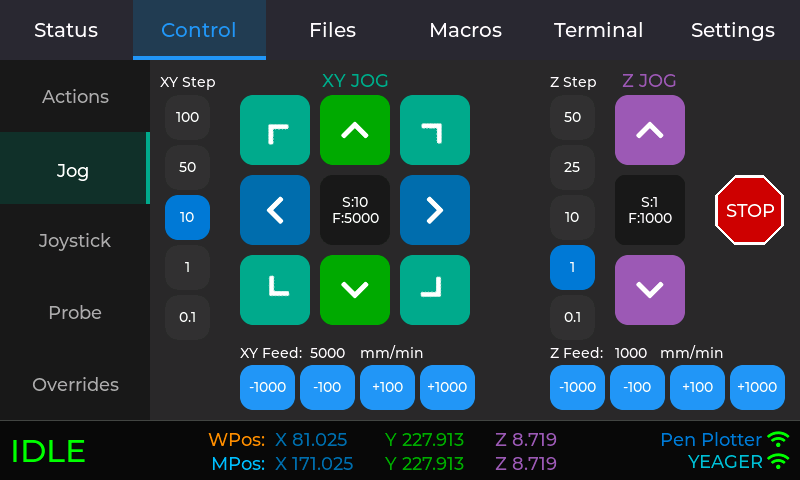Jog X axis right with blue arrow

435,210
